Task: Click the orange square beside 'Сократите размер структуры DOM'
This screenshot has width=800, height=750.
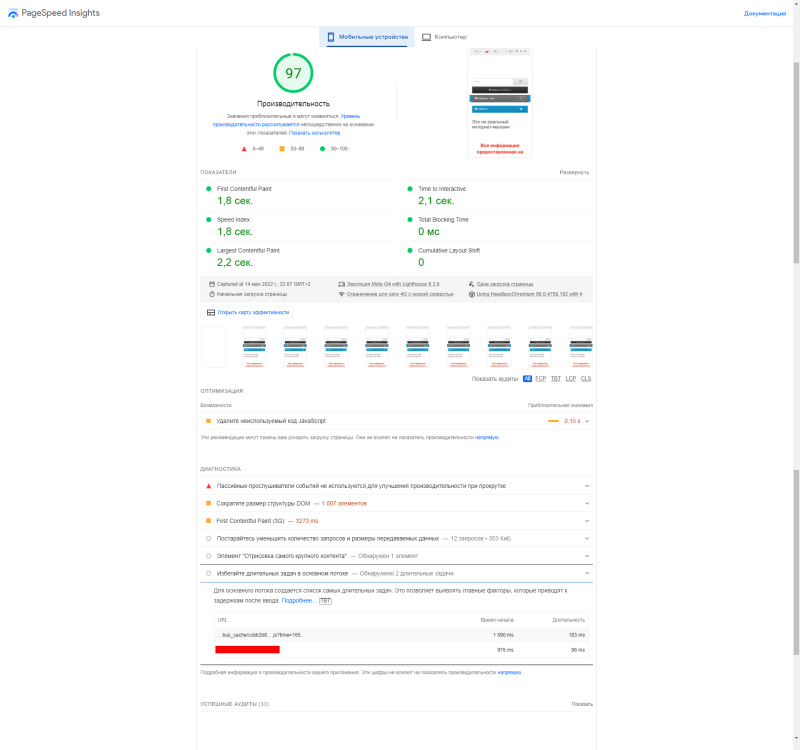Action: pyautogui.click(x=208, y=503)
